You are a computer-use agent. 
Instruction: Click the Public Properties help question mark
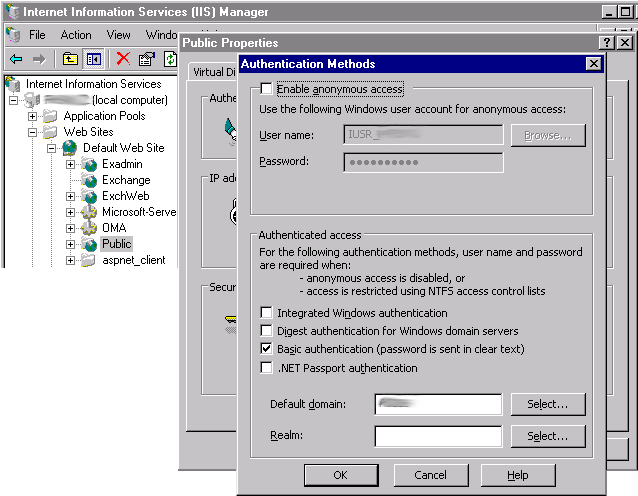tap(607, 42)
